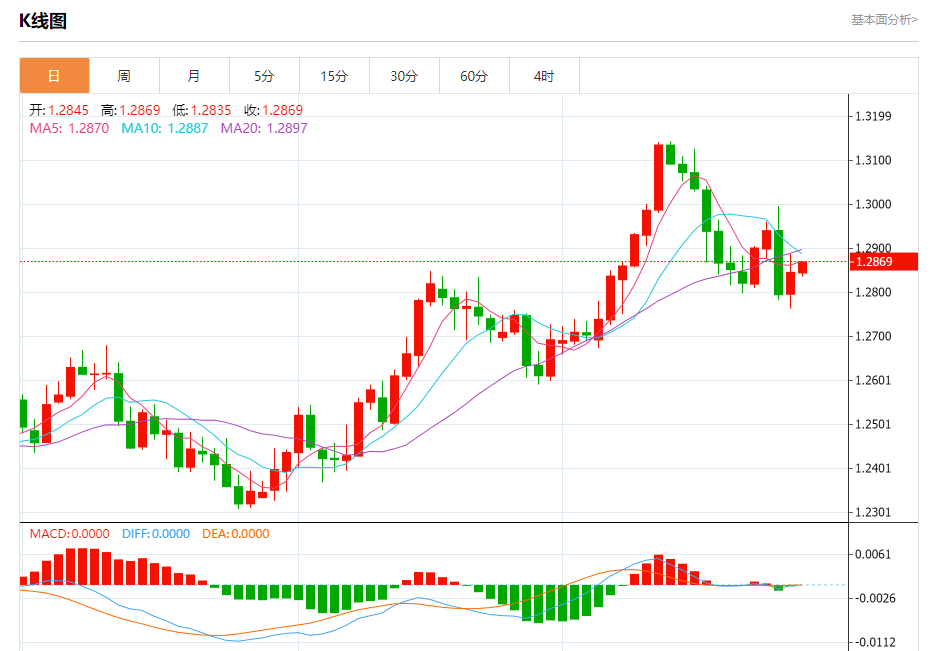Open the 4时 chart tab
The width and height of the screenshot is (930, 651).
tap(544, 76)
